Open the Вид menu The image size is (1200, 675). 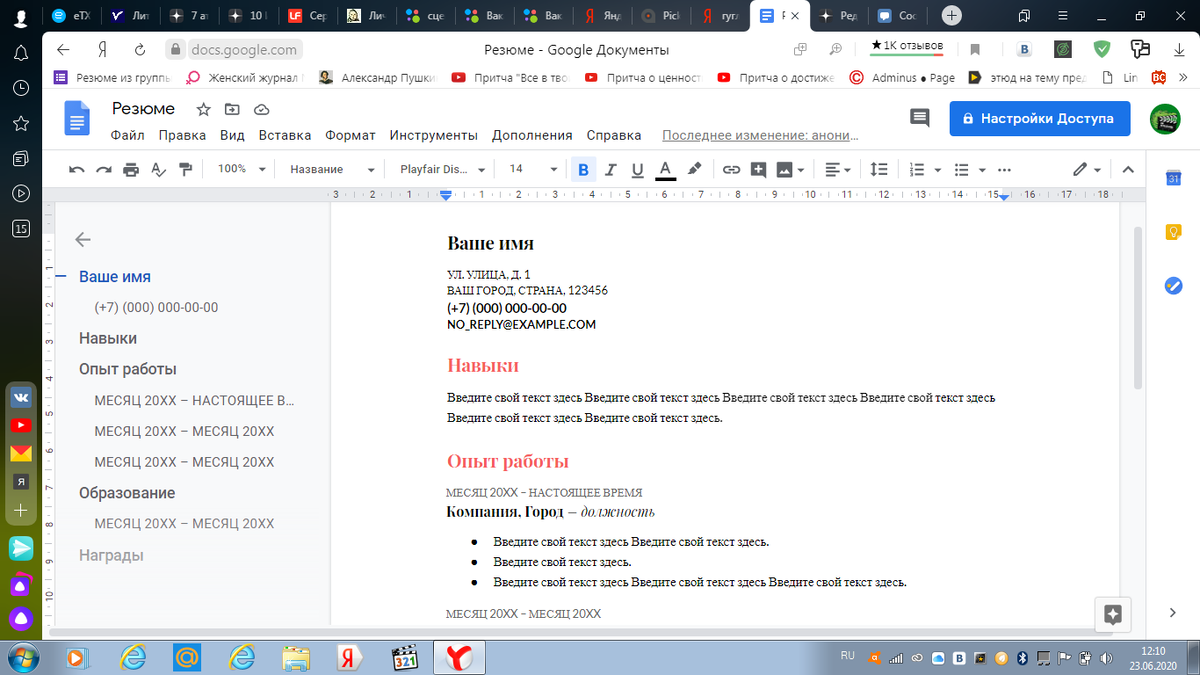(x=232, y=135)
